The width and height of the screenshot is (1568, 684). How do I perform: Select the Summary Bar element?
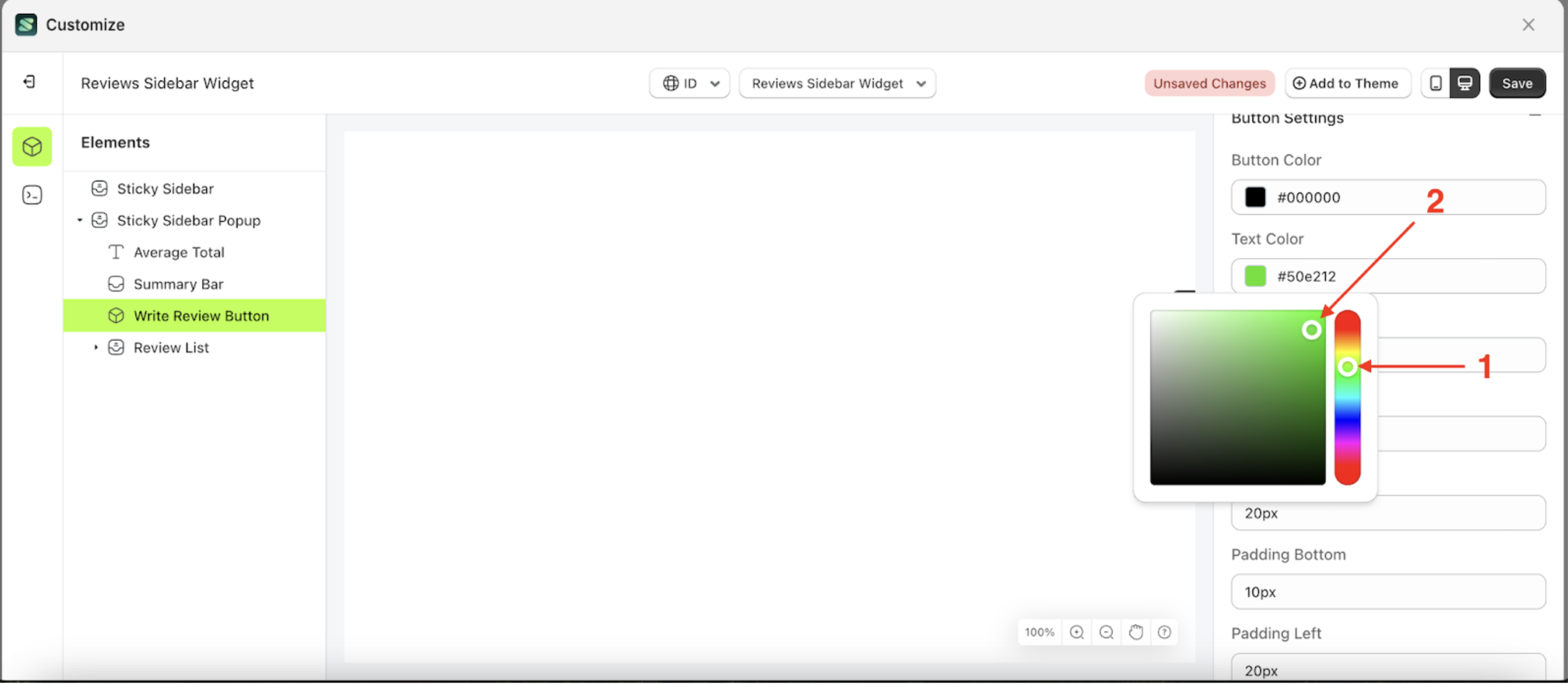[179, 283]
